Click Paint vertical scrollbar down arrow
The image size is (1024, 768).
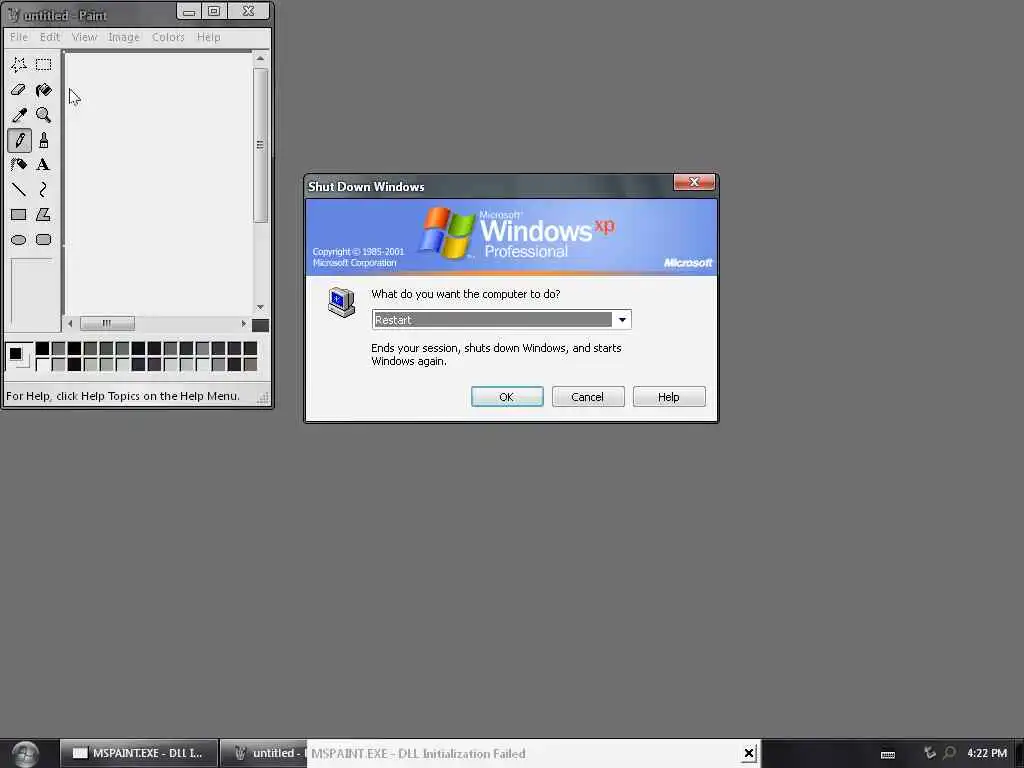coord(260,307)
